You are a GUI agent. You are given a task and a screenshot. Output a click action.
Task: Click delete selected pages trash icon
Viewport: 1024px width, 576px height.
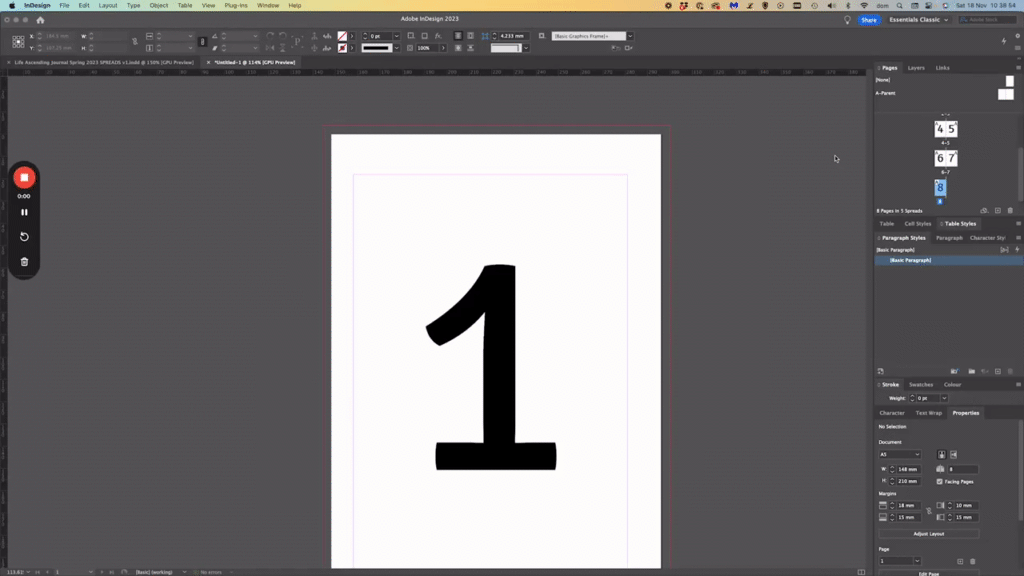click(1010, 211)
